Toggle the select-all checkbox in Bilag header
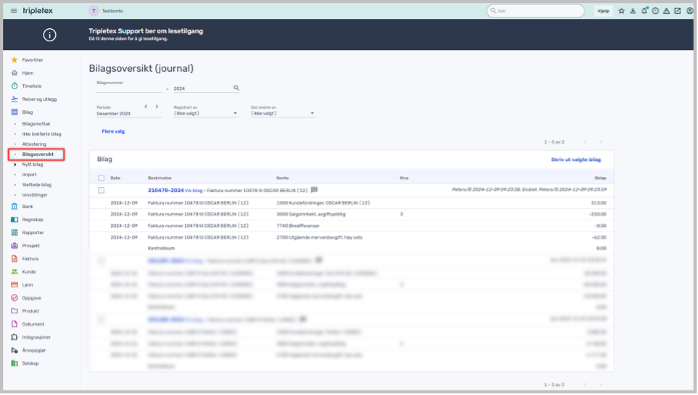 (101, 178)
